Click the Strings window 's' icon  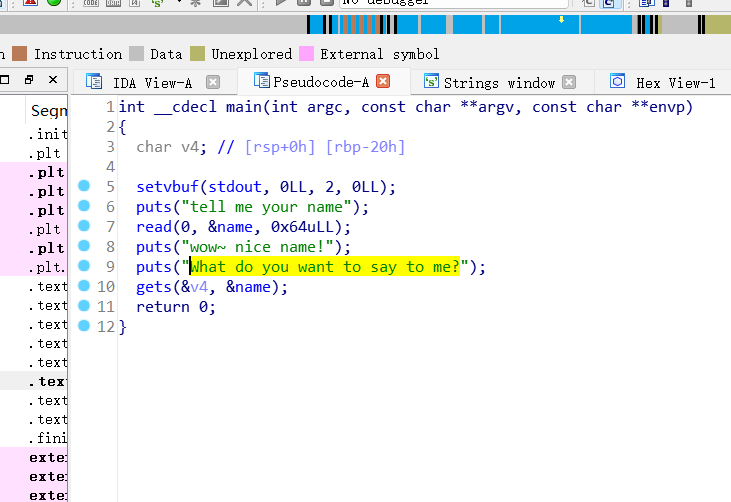tap(431, 82)
